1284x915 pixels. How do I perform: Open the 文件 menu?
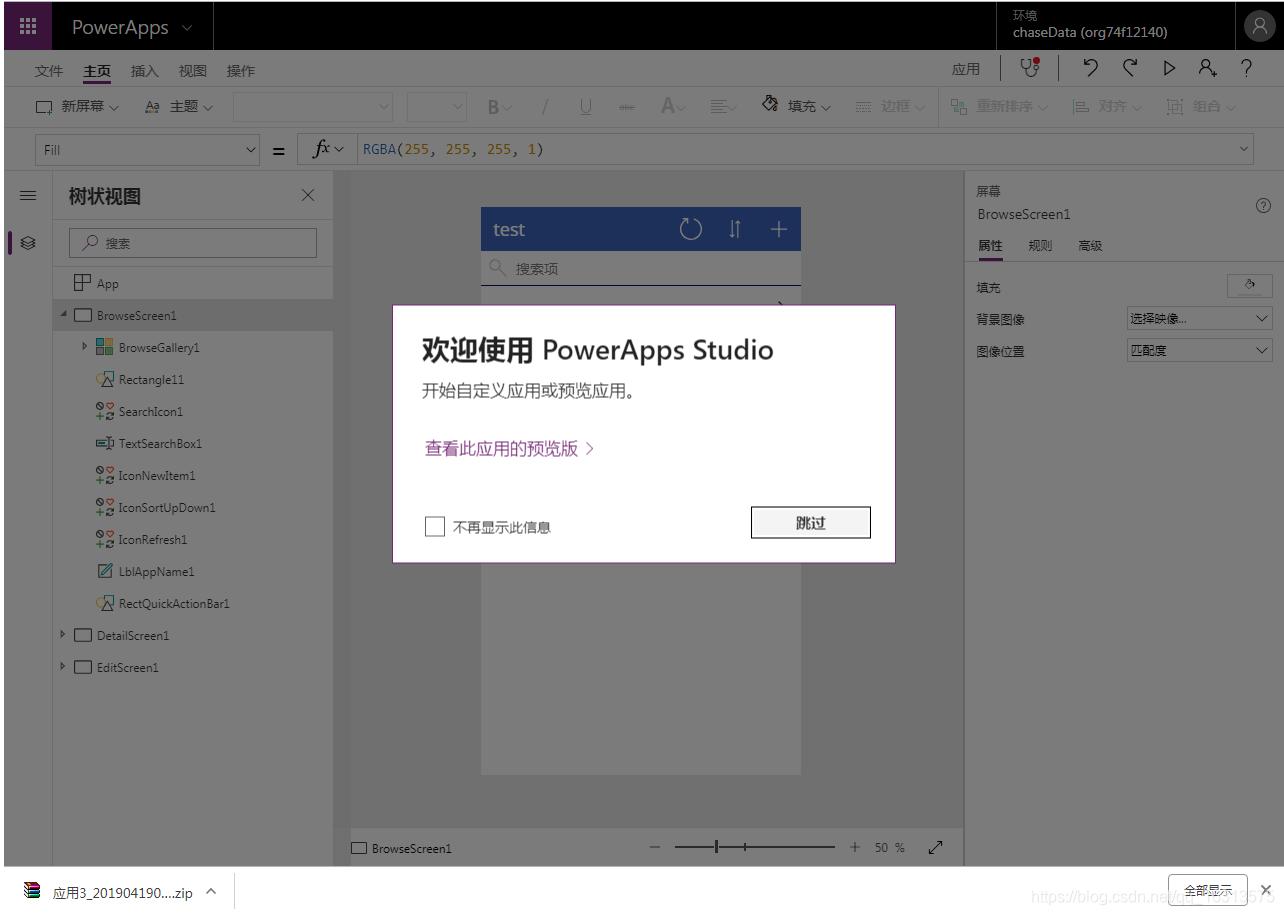click(x=49, y=71)
